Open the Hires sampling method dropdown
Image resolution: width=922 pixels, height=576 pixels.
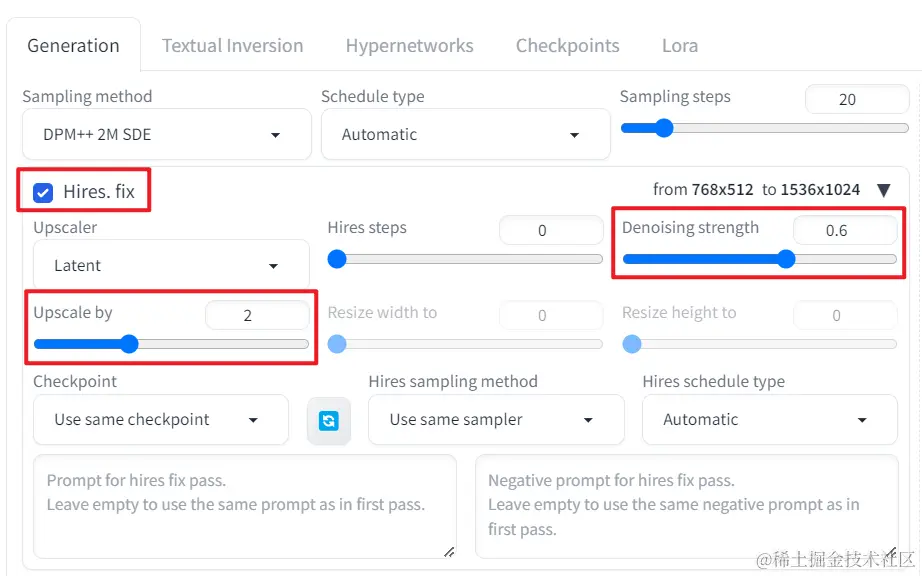click(496, 420)
